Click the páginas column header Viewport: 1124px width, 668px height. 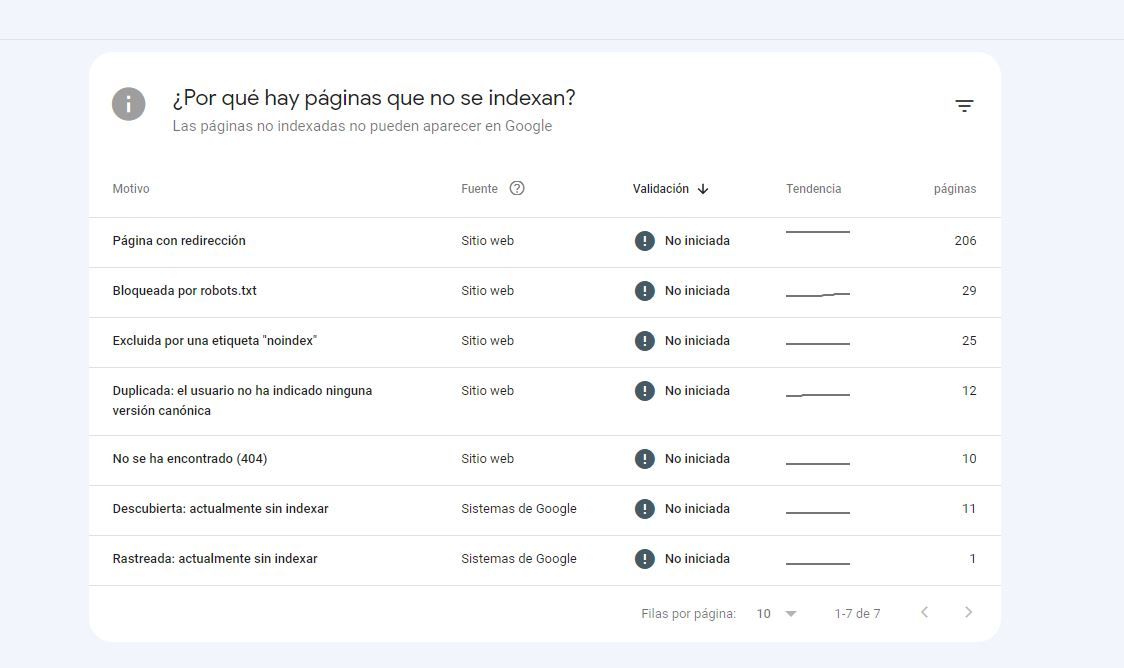[955, 189]
